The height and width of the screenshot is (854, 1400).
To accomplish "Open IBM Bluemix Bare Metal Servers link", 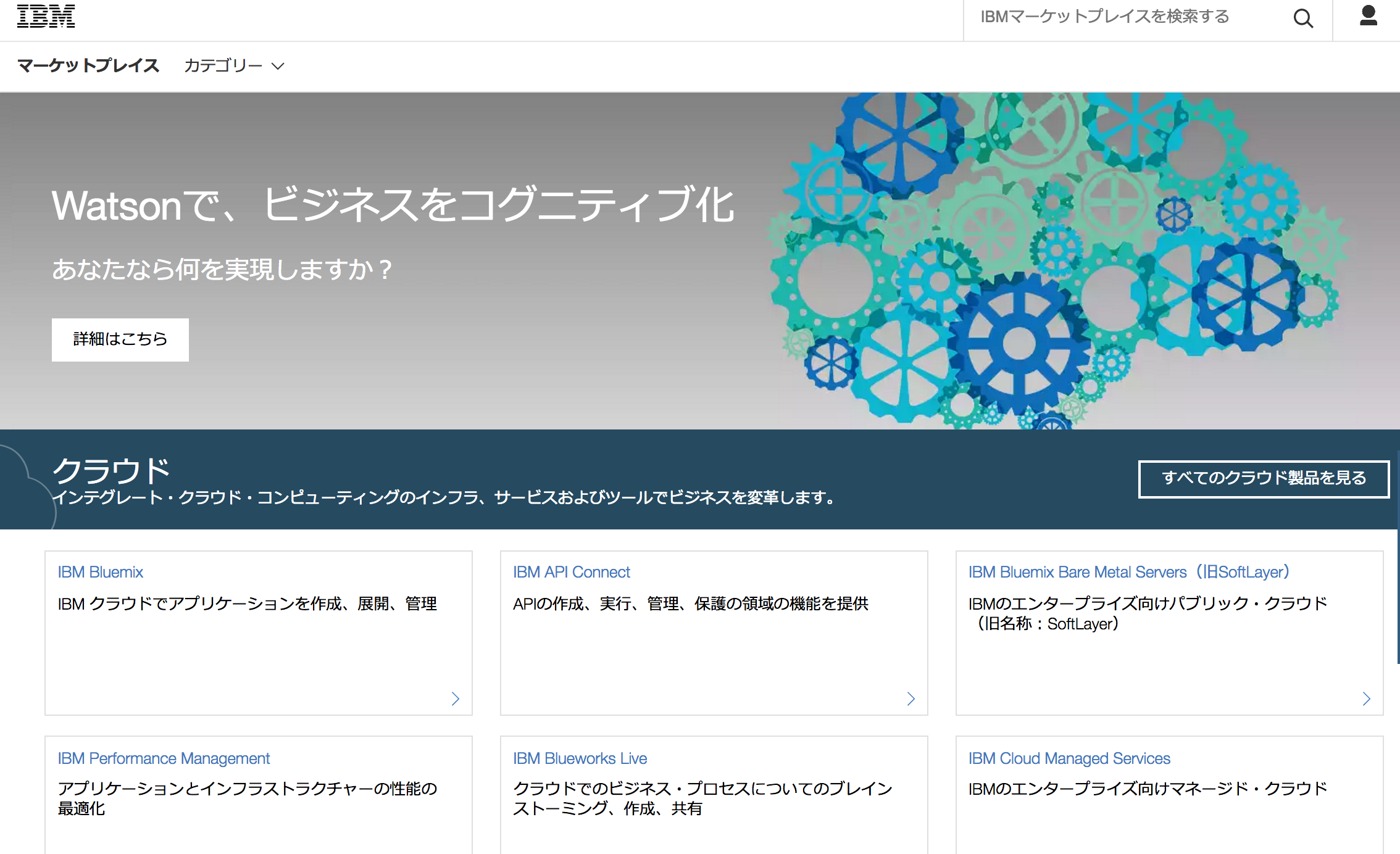I will 1129,572.
